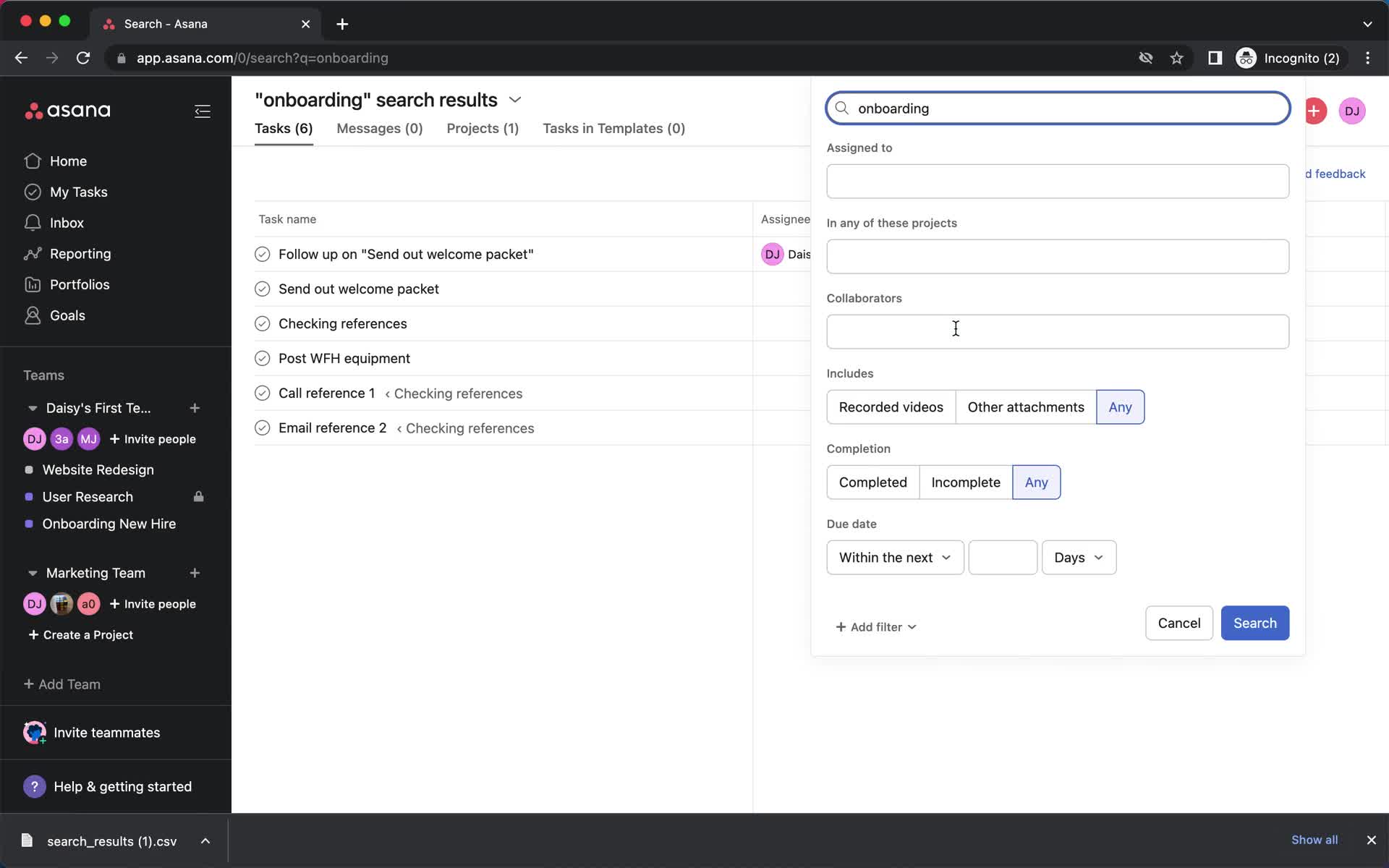The image size is (1389, 868).
Task: Click Search button to apply filters
Action: coord(1254,622)
